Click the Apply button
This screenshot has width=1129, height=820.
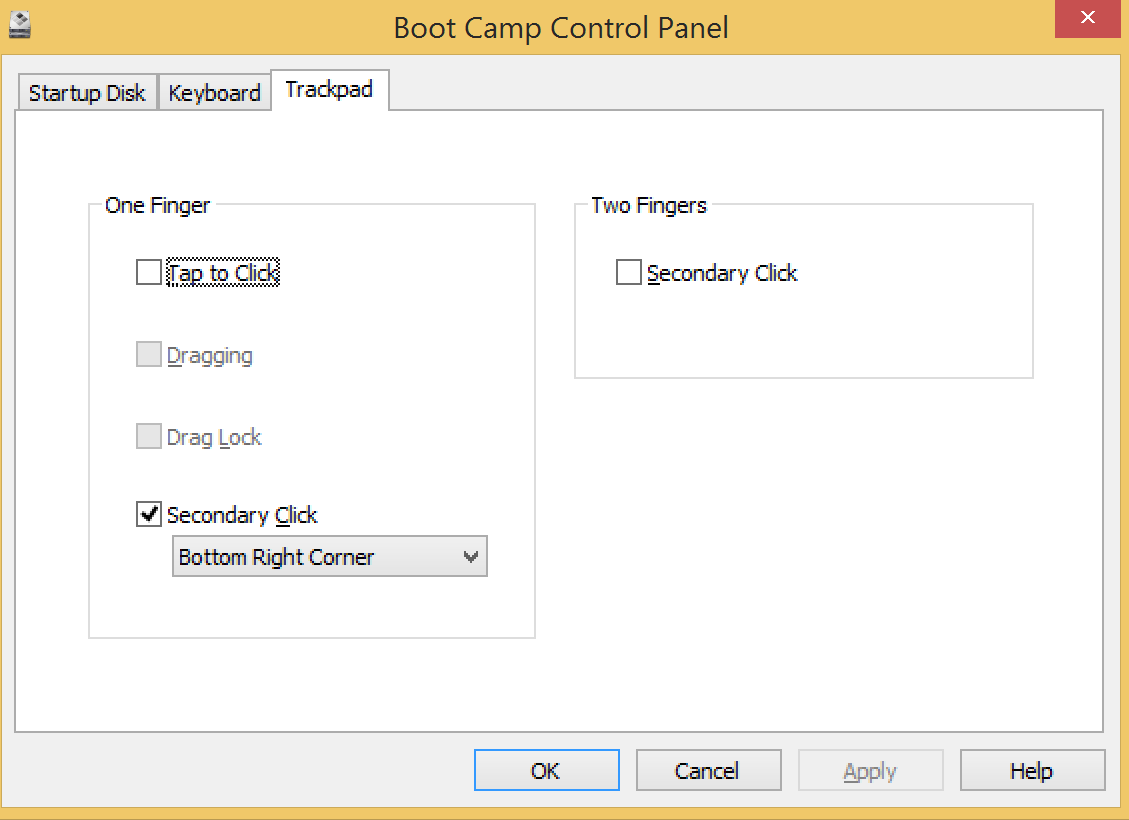point(870,770)
